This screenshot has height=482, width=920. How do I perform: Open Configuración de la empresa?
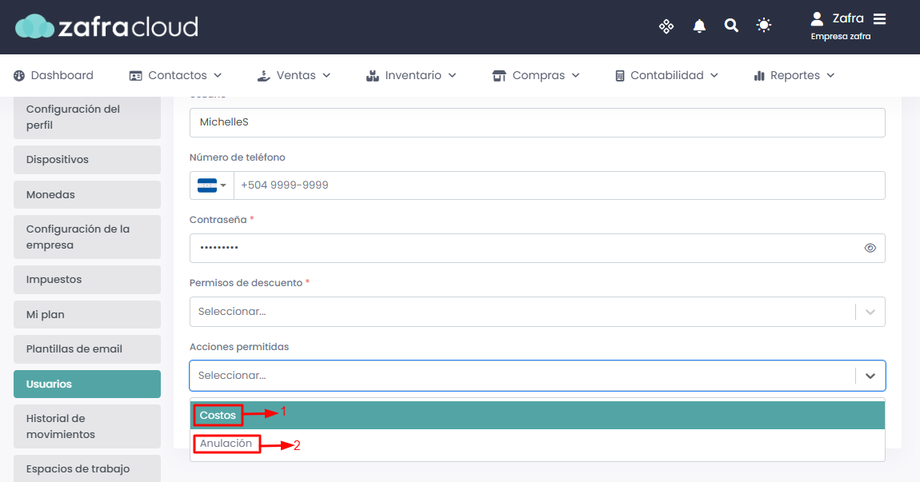click(87, 237)
